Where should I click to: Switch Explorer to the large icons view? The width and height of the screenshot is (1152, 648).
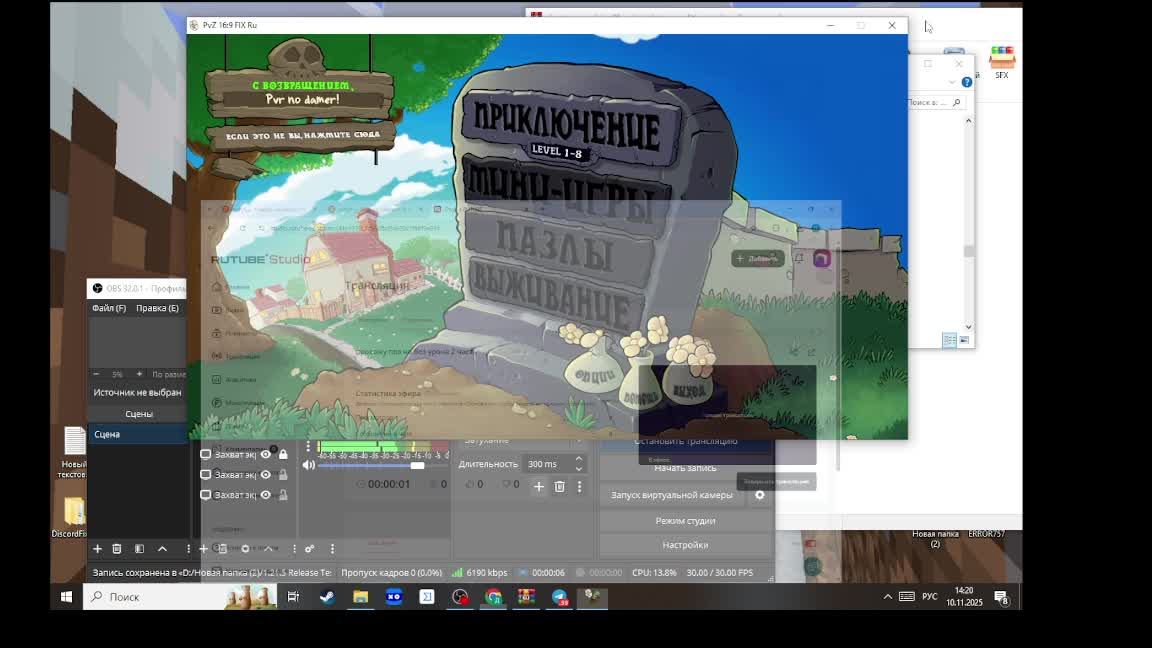pyautogui.click(x=964, y=340)
